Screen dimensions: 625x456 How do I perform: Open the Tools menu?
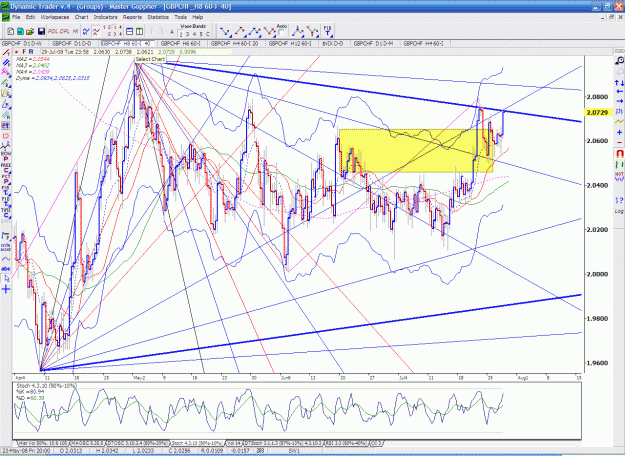click(181, 17)
